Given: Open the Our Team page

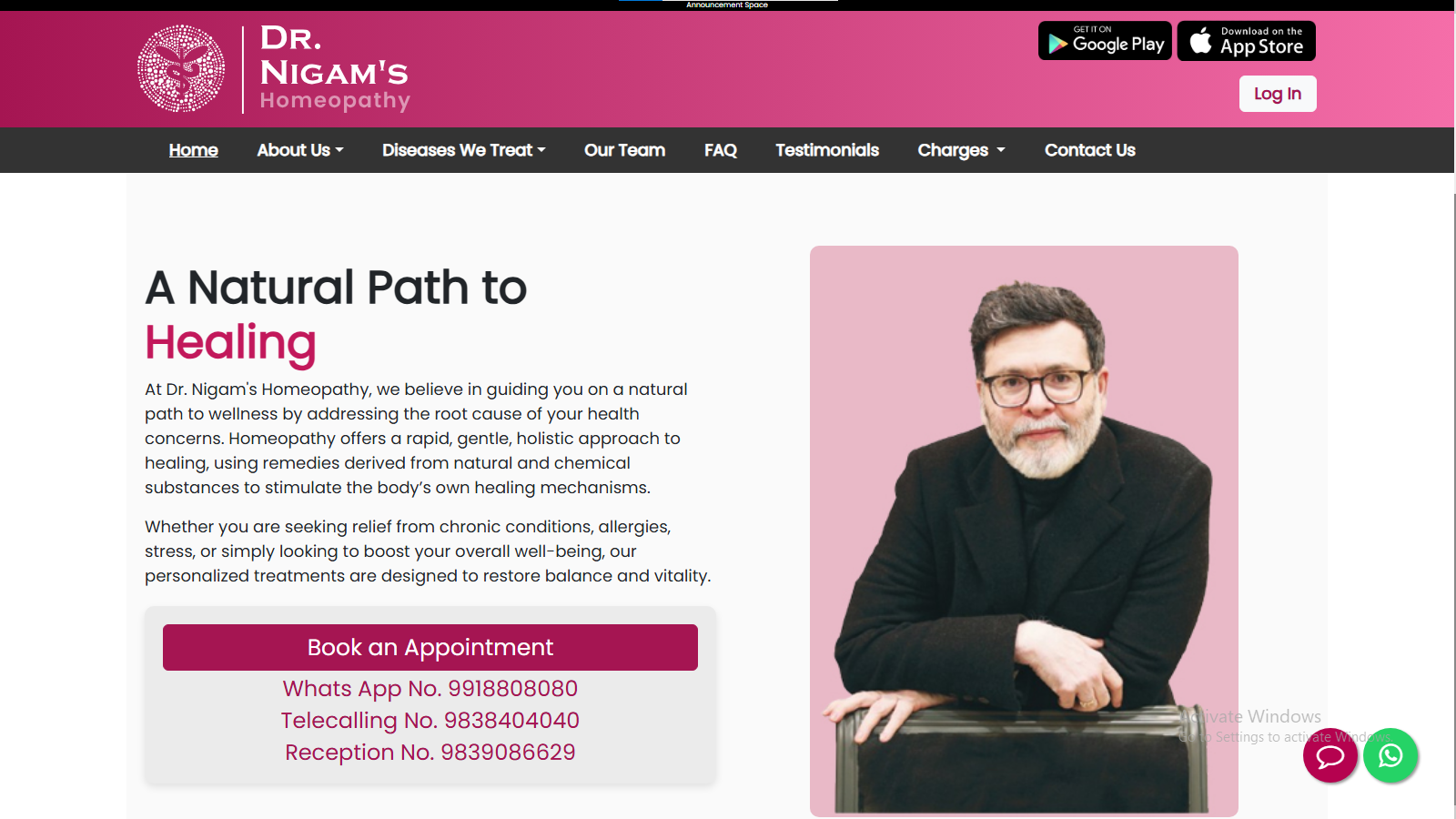Looking at the screenshot, I should [x=624, y=150].
